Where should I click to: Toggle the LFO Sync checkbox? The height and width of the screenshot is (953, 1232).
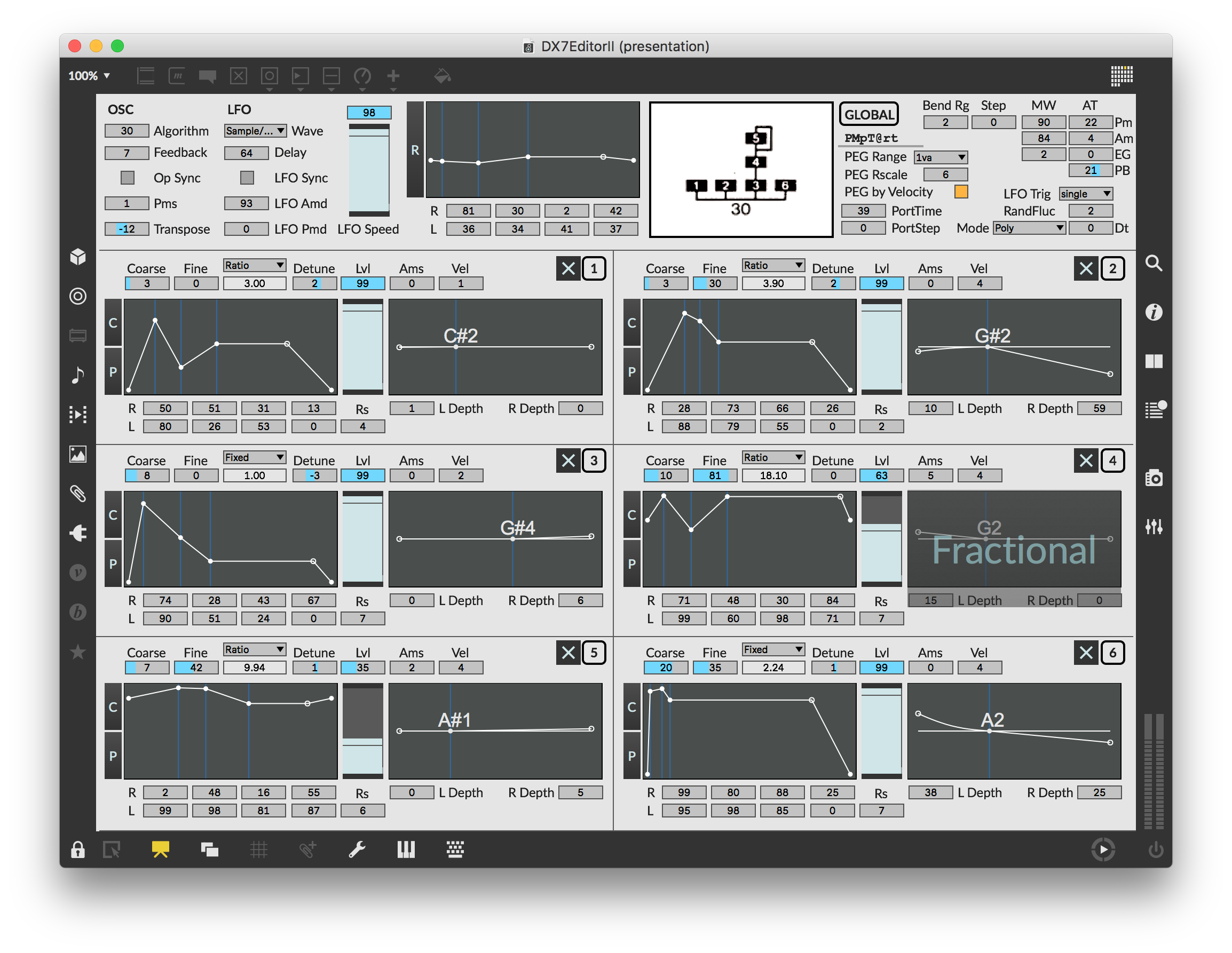pyautogui.click(x=247, y=178)
